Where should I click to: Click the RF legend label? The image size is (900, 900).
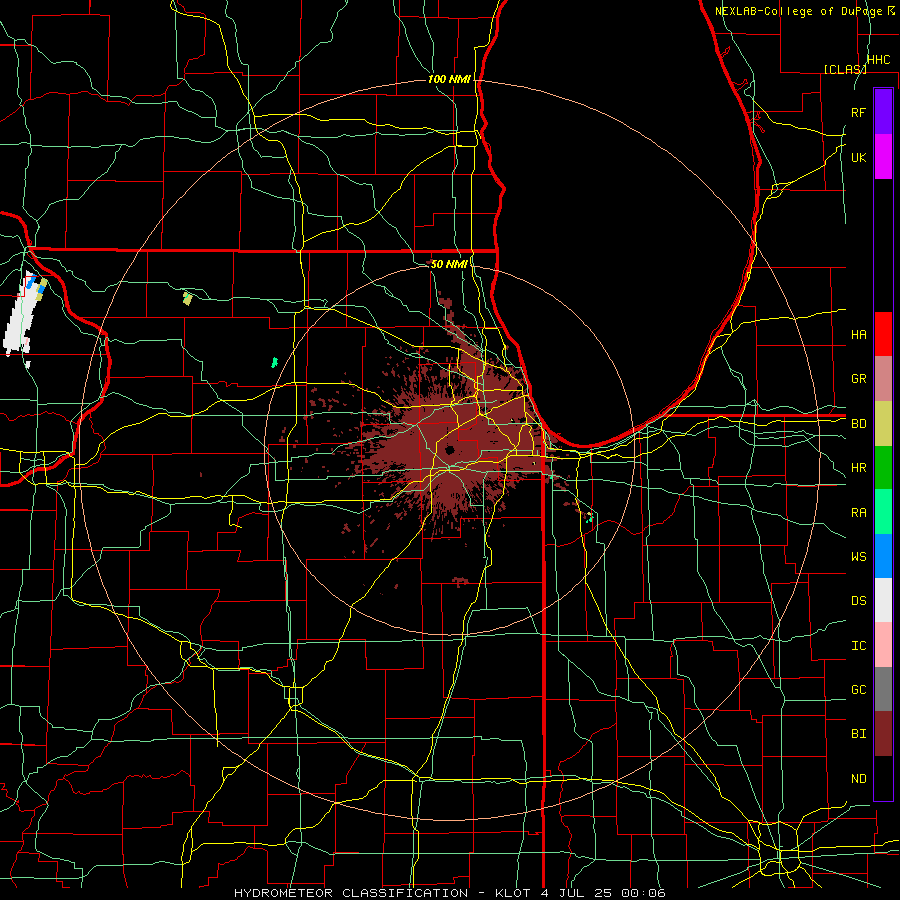(858, 112)
